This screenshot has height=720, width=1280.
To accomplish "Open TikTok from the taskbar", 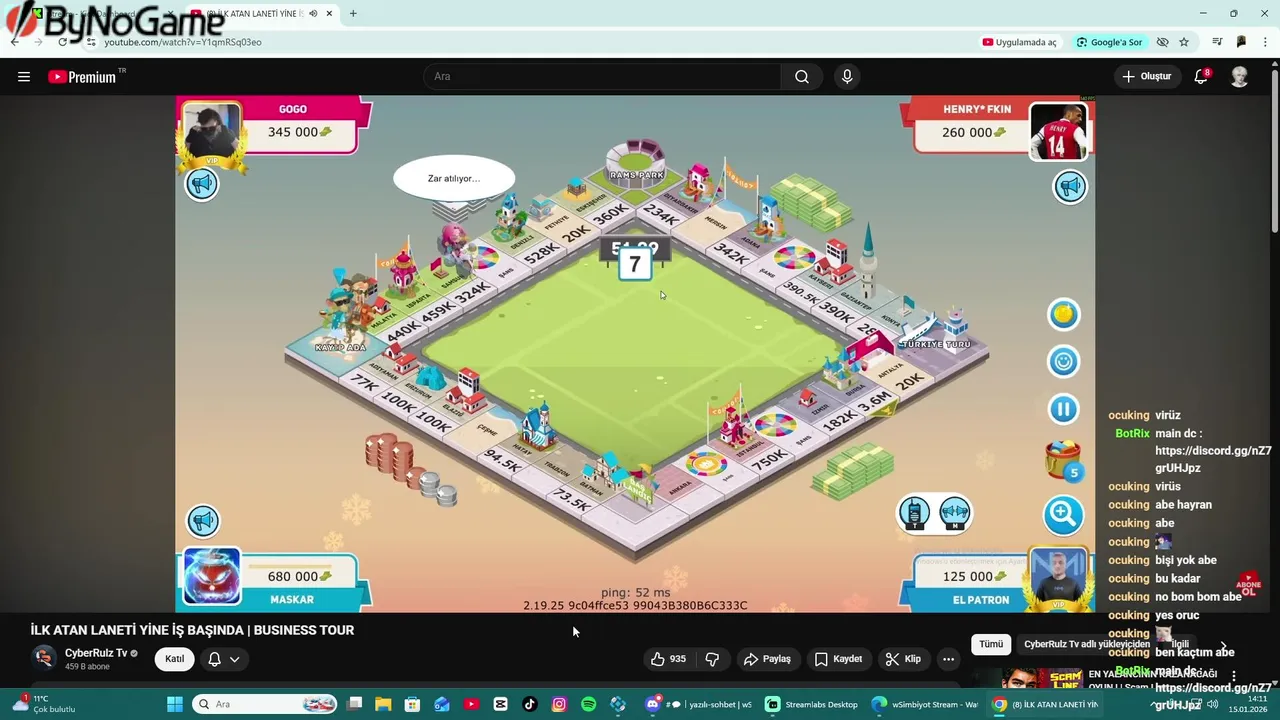I will (530, 704).
